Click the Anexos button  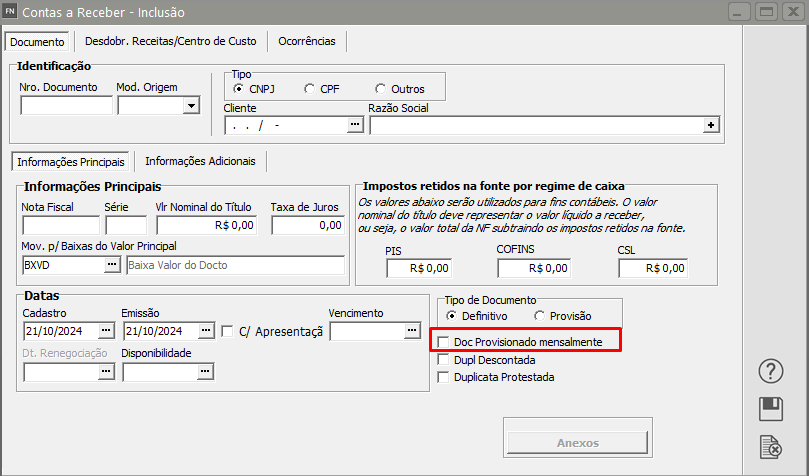tap(578, 443)
